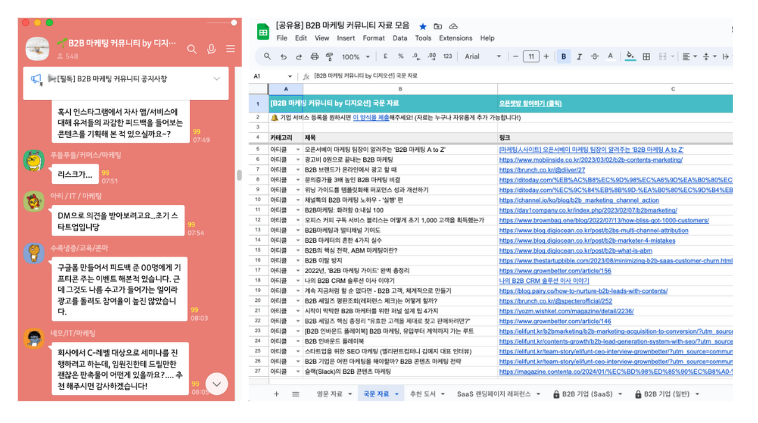Click the toolbar search magnifier icon

click(x=267, y=57)
